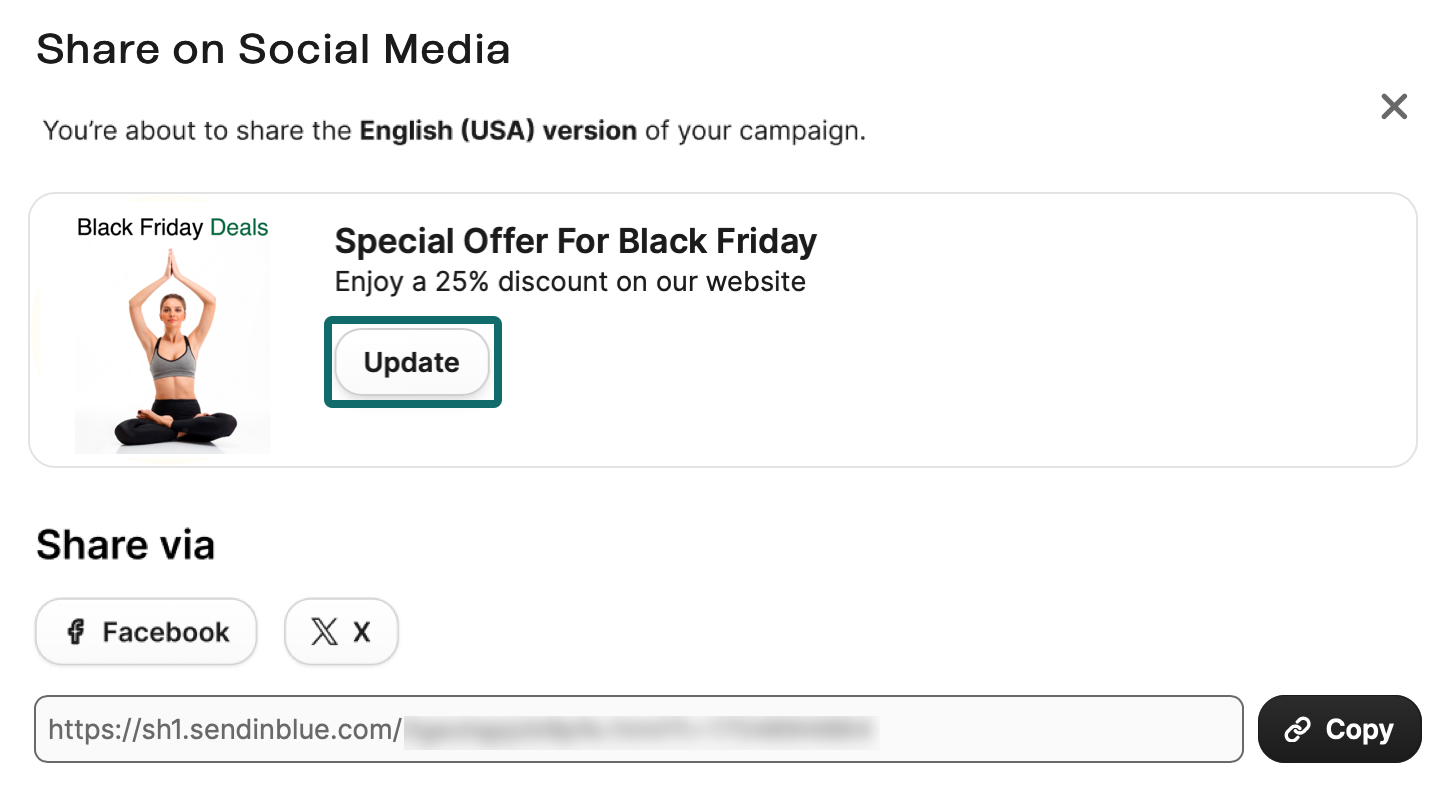Click the Facebook logo icon
This screenshot has height=798, width=1446.
tap(75, 632)
